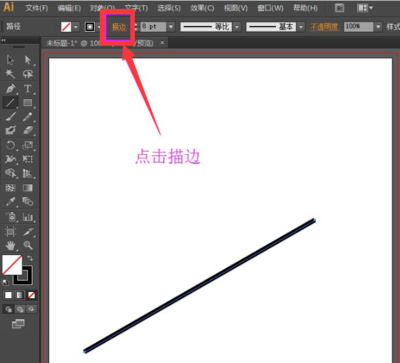This screenshot has height=363, width=400.
Task: Select the Lasso tool
Action: (x=28, y=74)
